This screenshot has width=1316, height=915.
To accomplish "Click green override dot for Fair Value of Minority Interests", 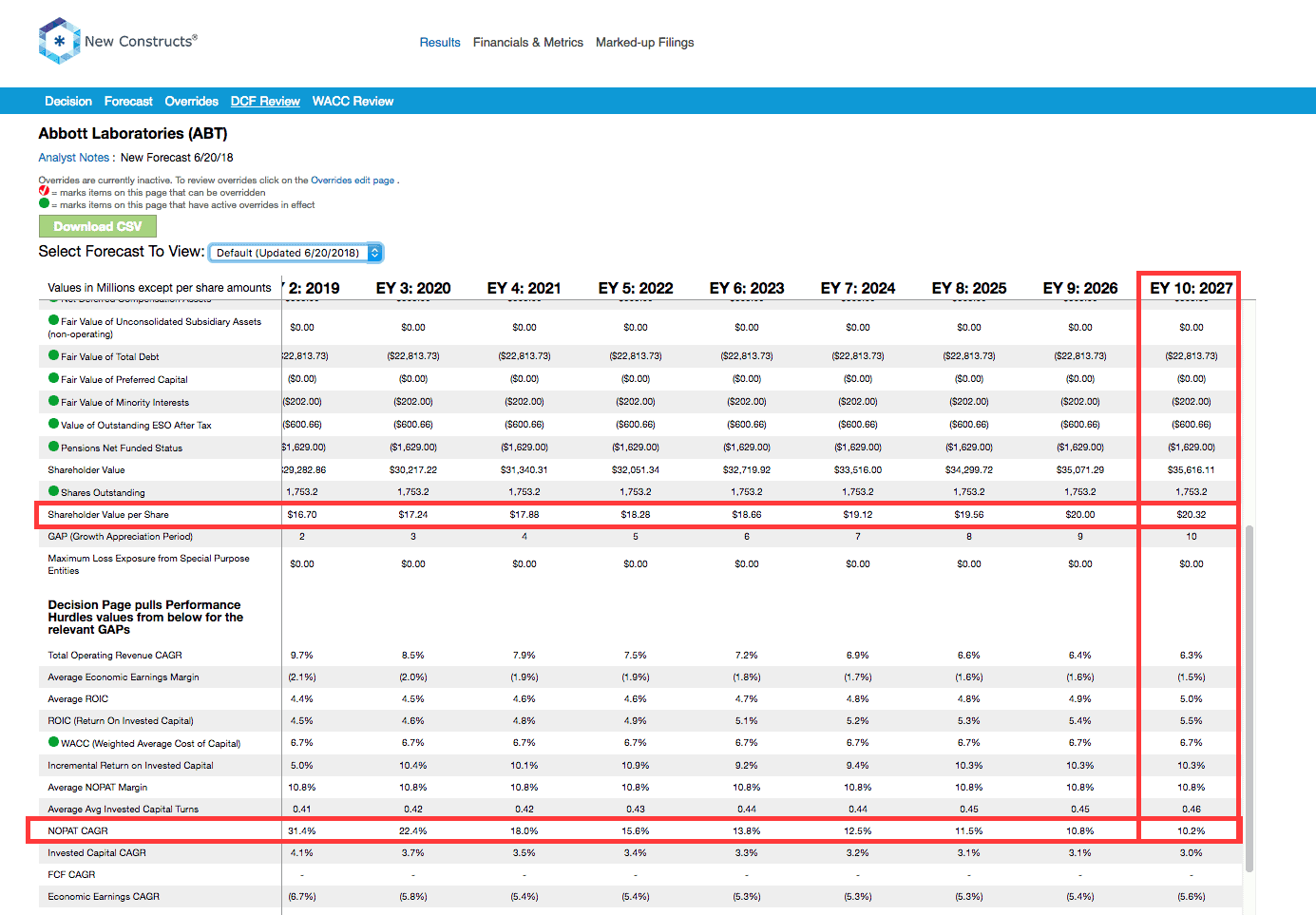I will [53, 401].
